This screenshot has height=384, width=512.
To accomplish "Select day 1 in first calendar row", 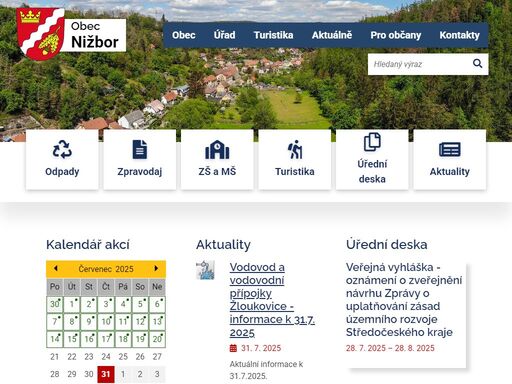I will (72, 304).
